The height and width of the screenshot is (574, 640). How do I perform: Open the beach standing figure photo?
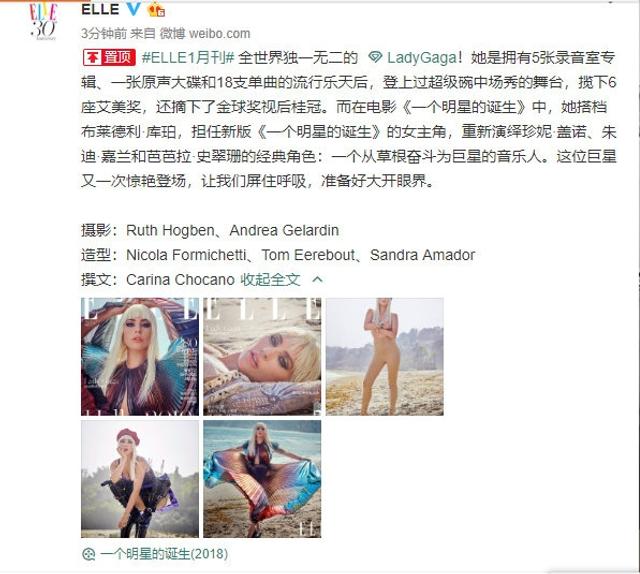pos(384,357)
